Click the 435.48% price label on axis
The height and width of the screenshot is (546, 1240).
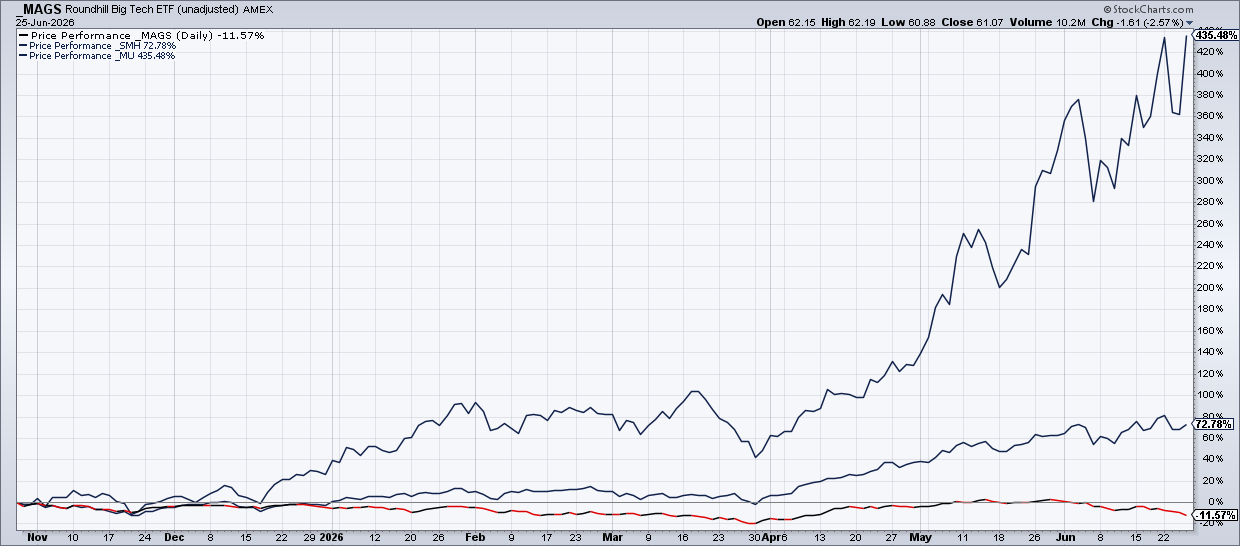click(x=1217, y=35)
